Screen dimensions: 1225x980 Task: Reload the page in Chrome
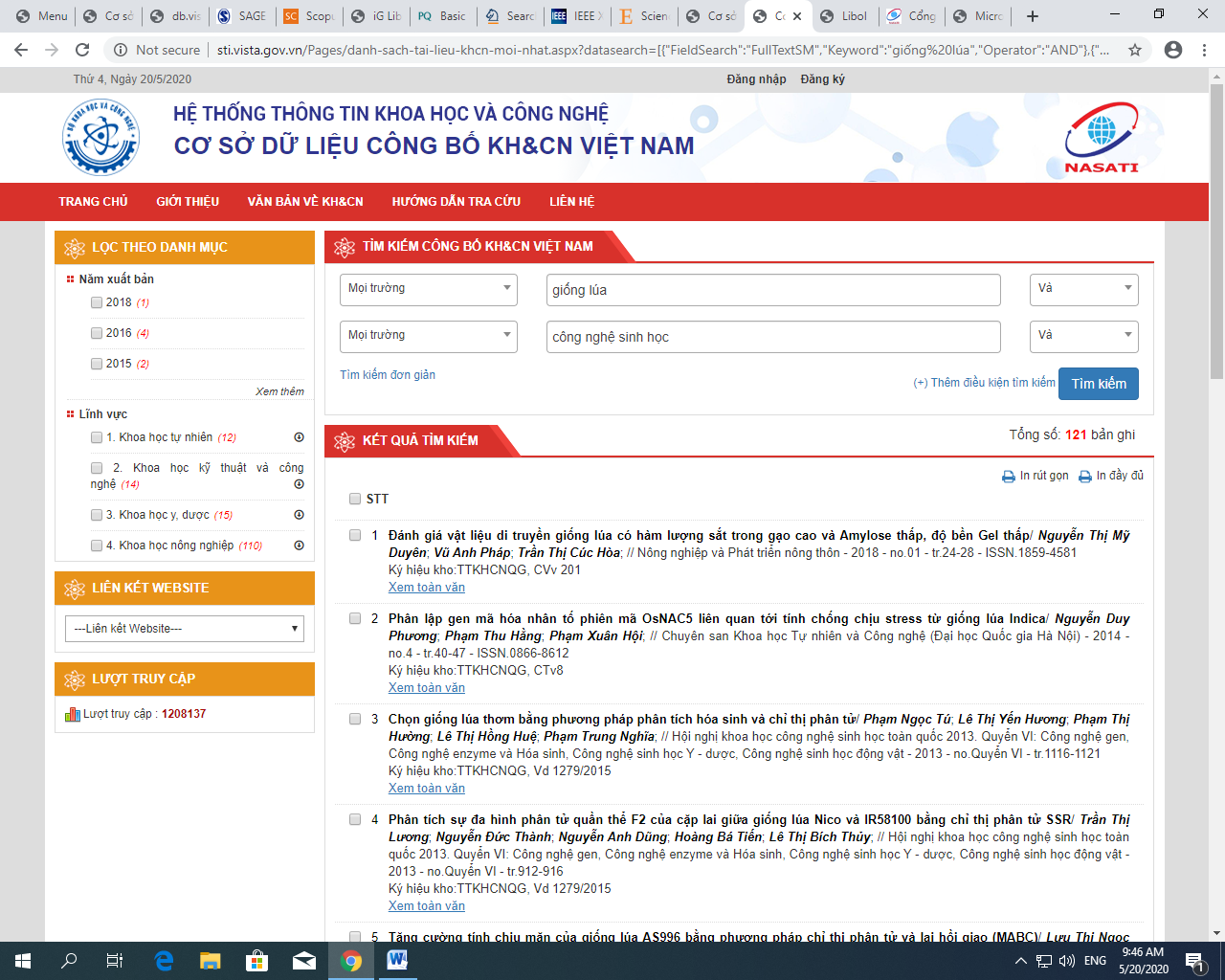click(x=82, y=50)
